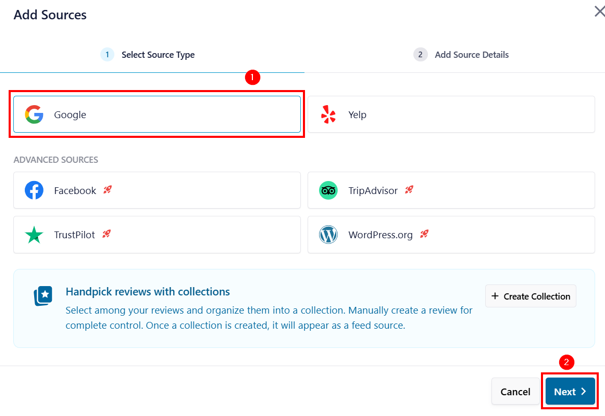The image size is (605, 416).
Task: Click the plus icon in Create Collection
Action: coord(495,296)
